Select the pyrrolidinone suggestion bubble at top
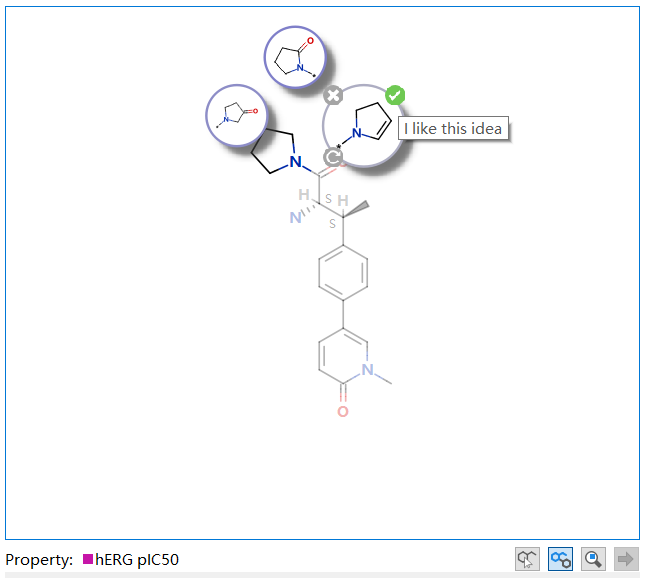Image resolution: width=645 pixels, height=579 pixels. (x=295, y=57)
